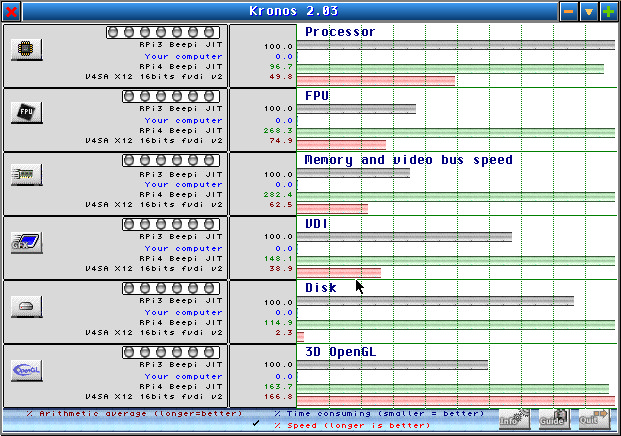Click the 49.8 Processor score
The image size is (621, 436).
281,76
